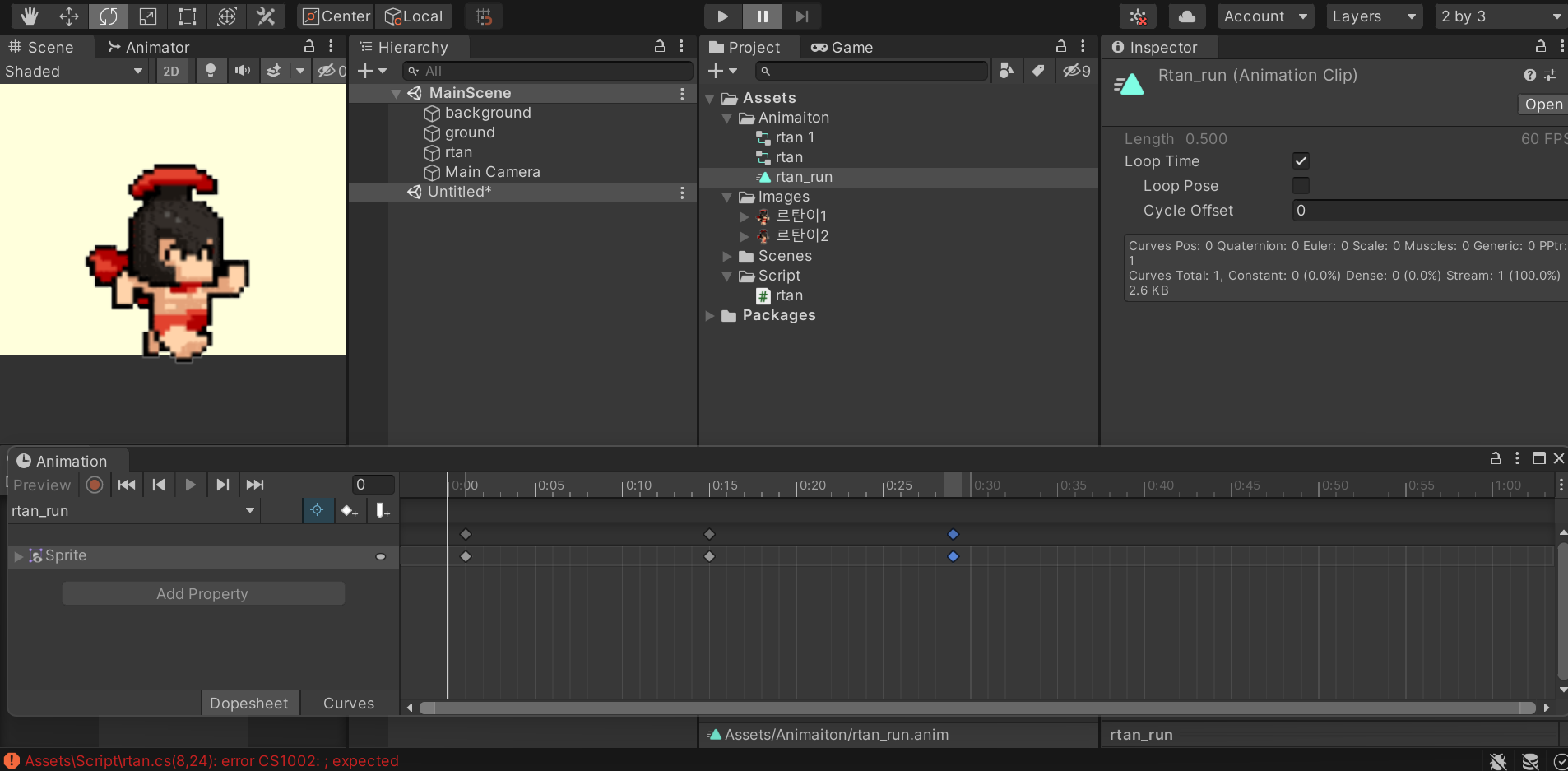Switch to Dopesheet view
The width and height of the screenshot is (1568, 771).
[x=249, y=703]
